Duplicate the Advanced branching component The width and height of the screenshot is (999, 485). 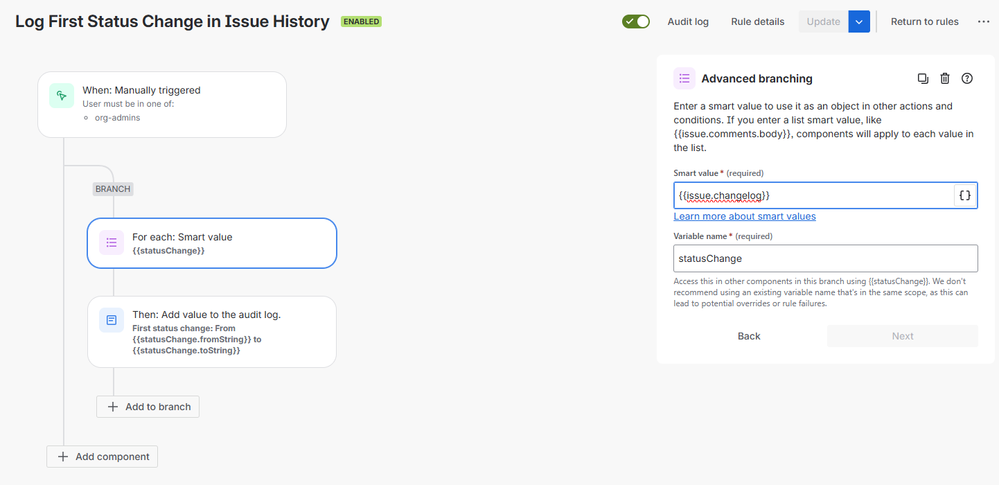[923, 78]
